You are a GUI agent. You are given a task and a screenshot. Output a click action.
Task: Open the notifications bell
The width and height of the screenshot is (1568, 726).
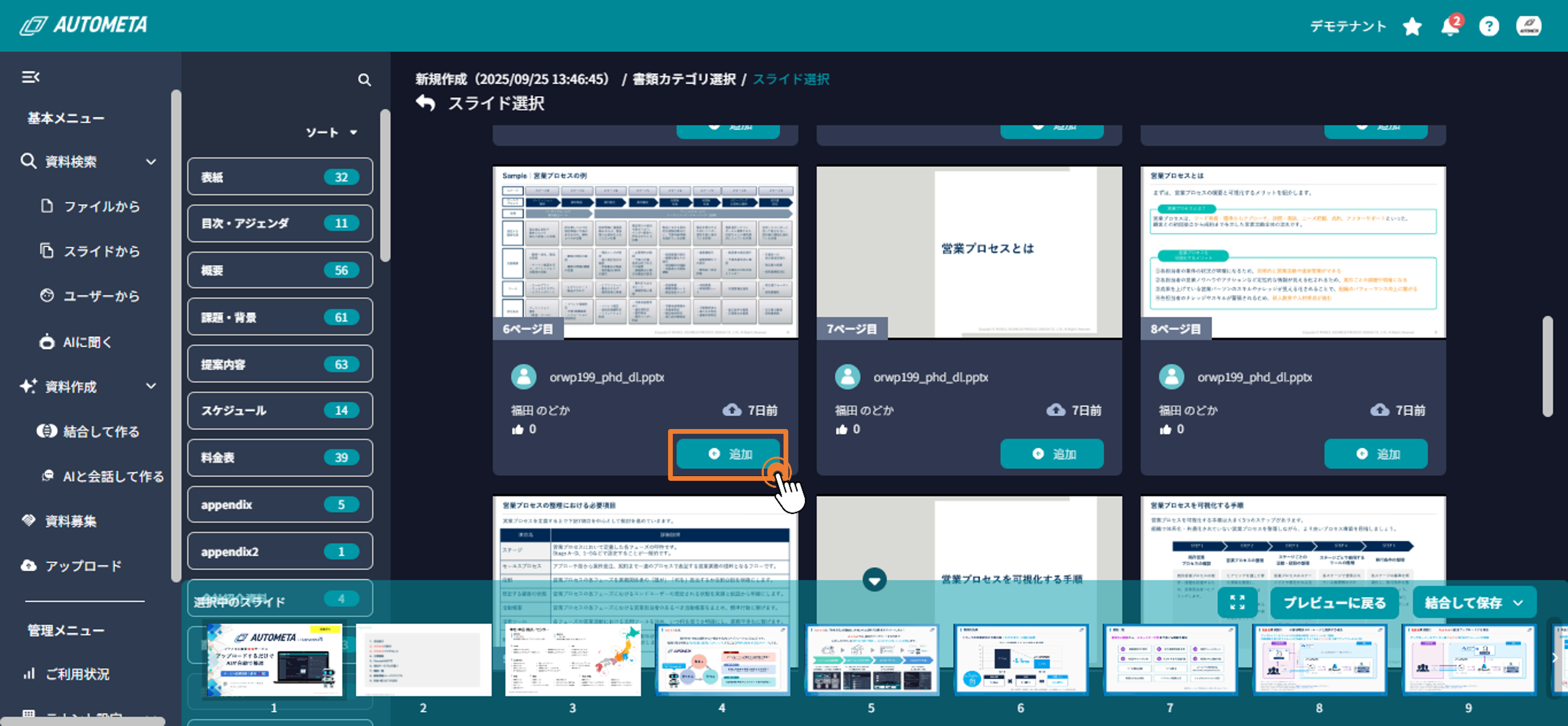[1450, 27]
